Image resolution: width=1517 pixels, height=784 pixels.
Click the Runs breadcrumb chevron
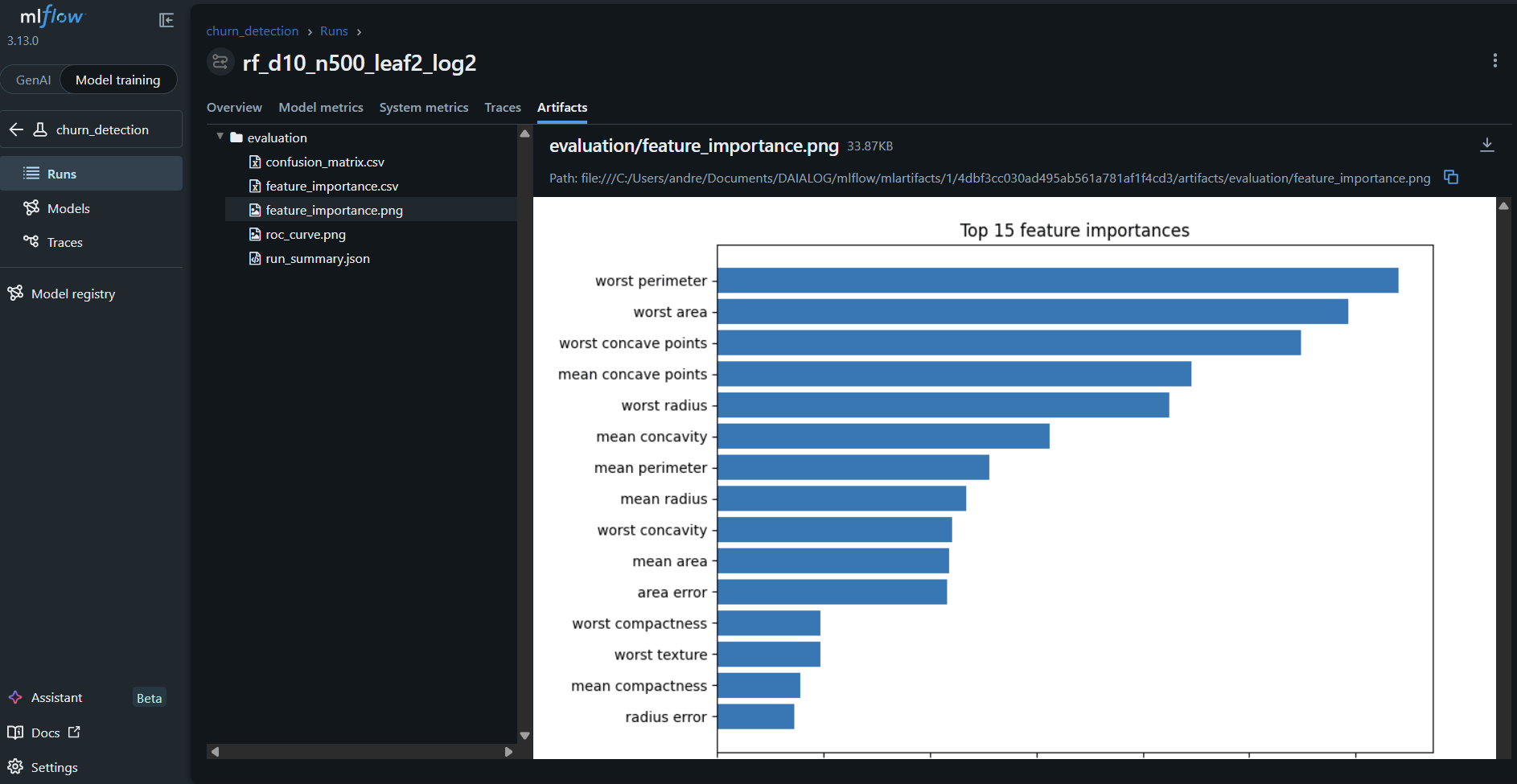tap(359, 31)
